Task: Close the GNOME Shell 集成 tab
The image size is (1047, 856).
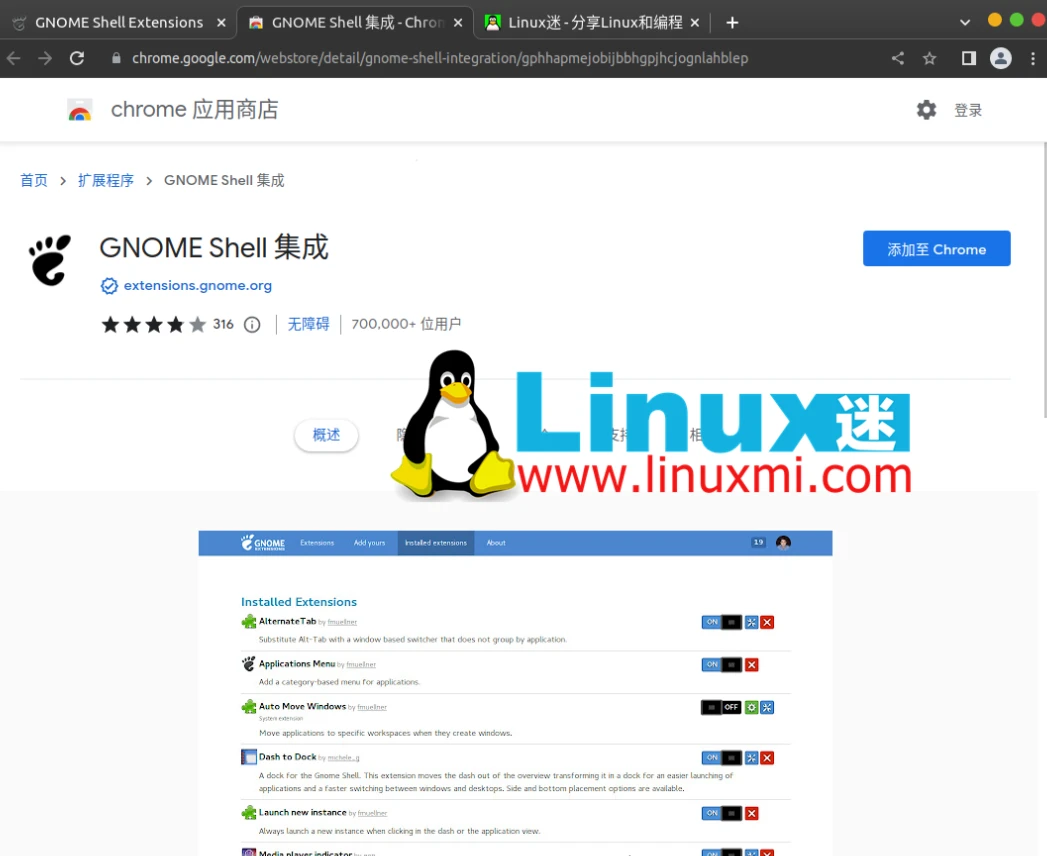Action: 458,23
